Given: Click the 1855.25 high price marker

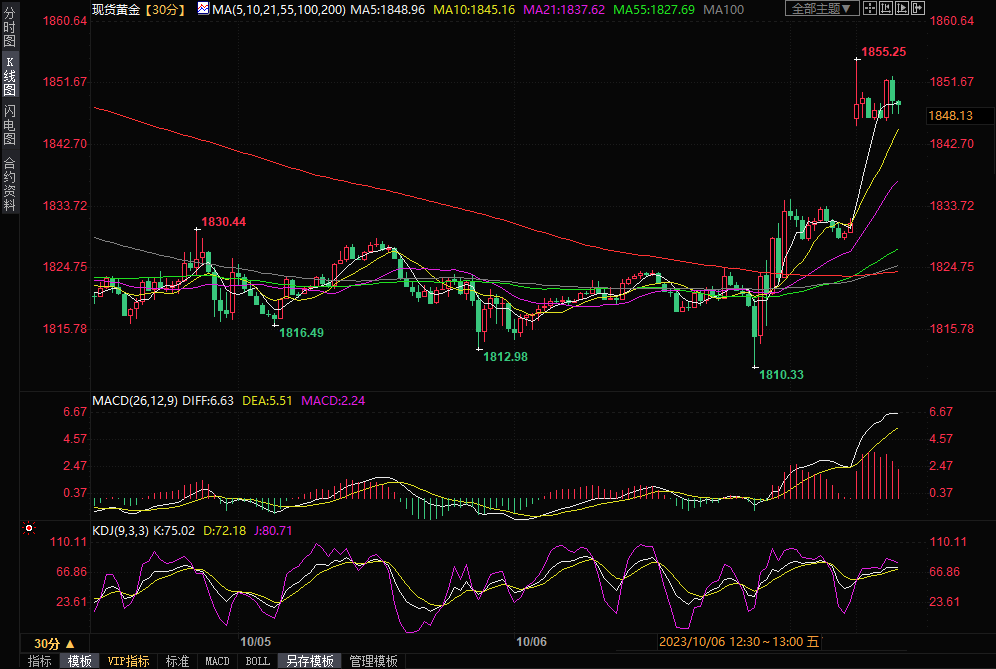Looking at the screenshot, I should pyautogui.click(x=883, y=51).
